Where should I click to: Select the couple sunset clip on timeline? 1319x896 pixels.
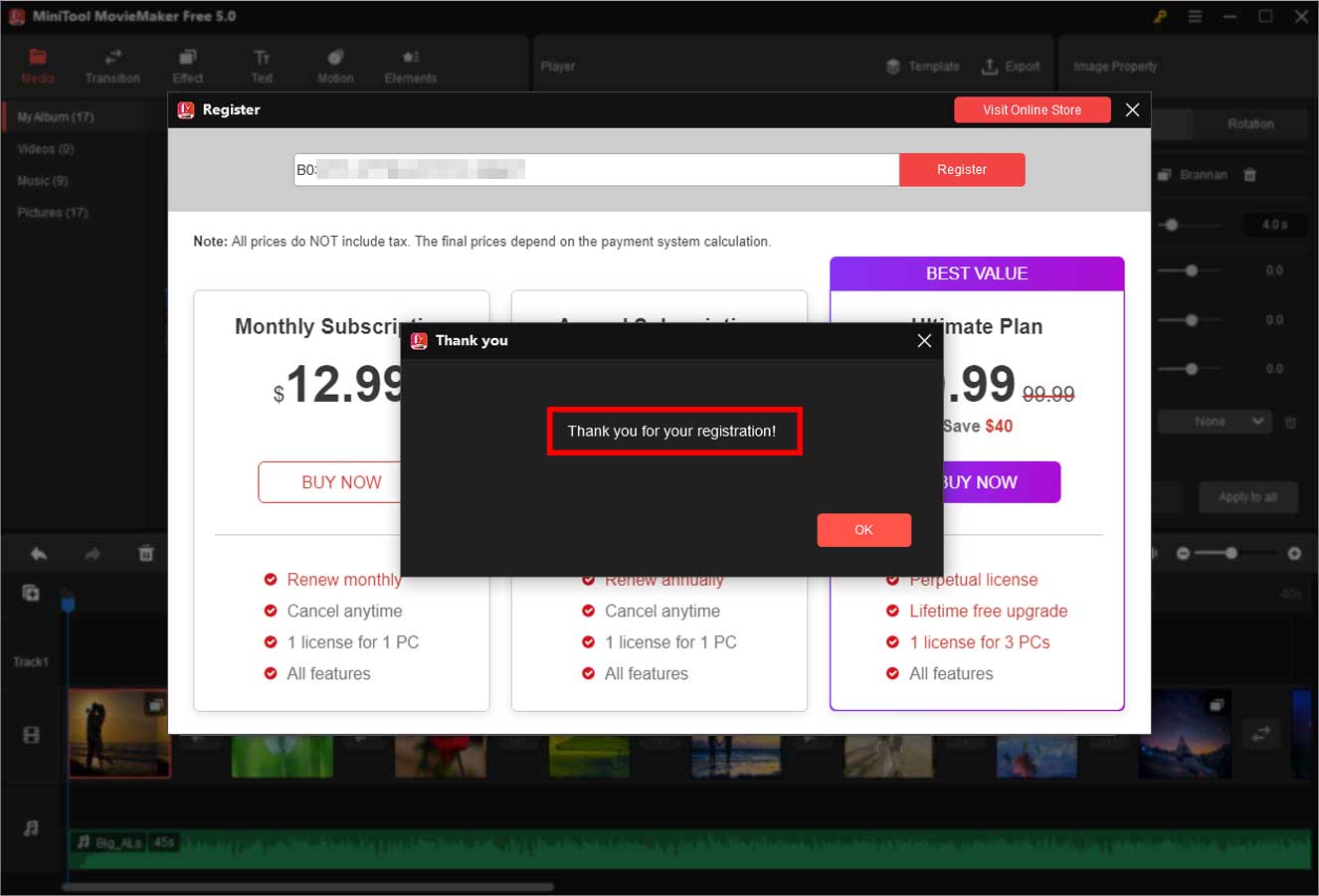(119, 733)
